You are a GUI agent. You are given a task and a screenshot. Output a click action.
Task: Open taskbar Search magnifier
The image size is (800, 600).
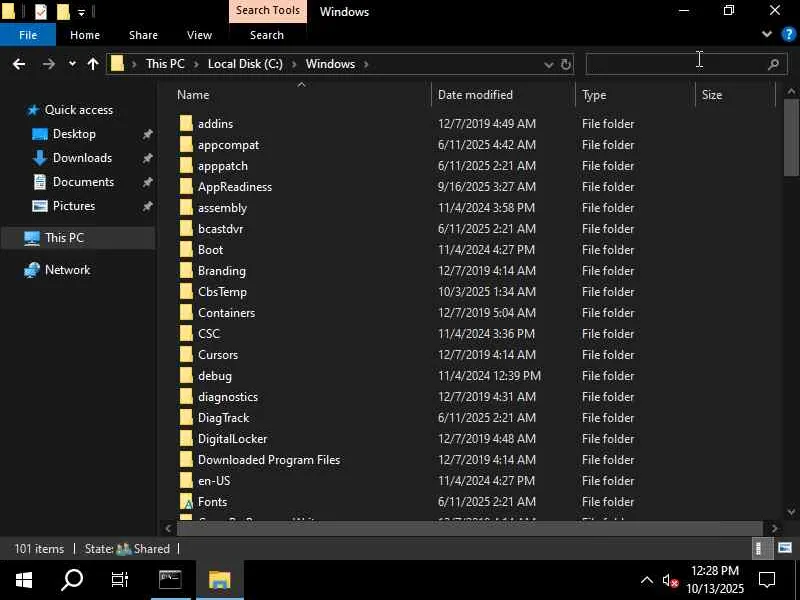[72, 580]
